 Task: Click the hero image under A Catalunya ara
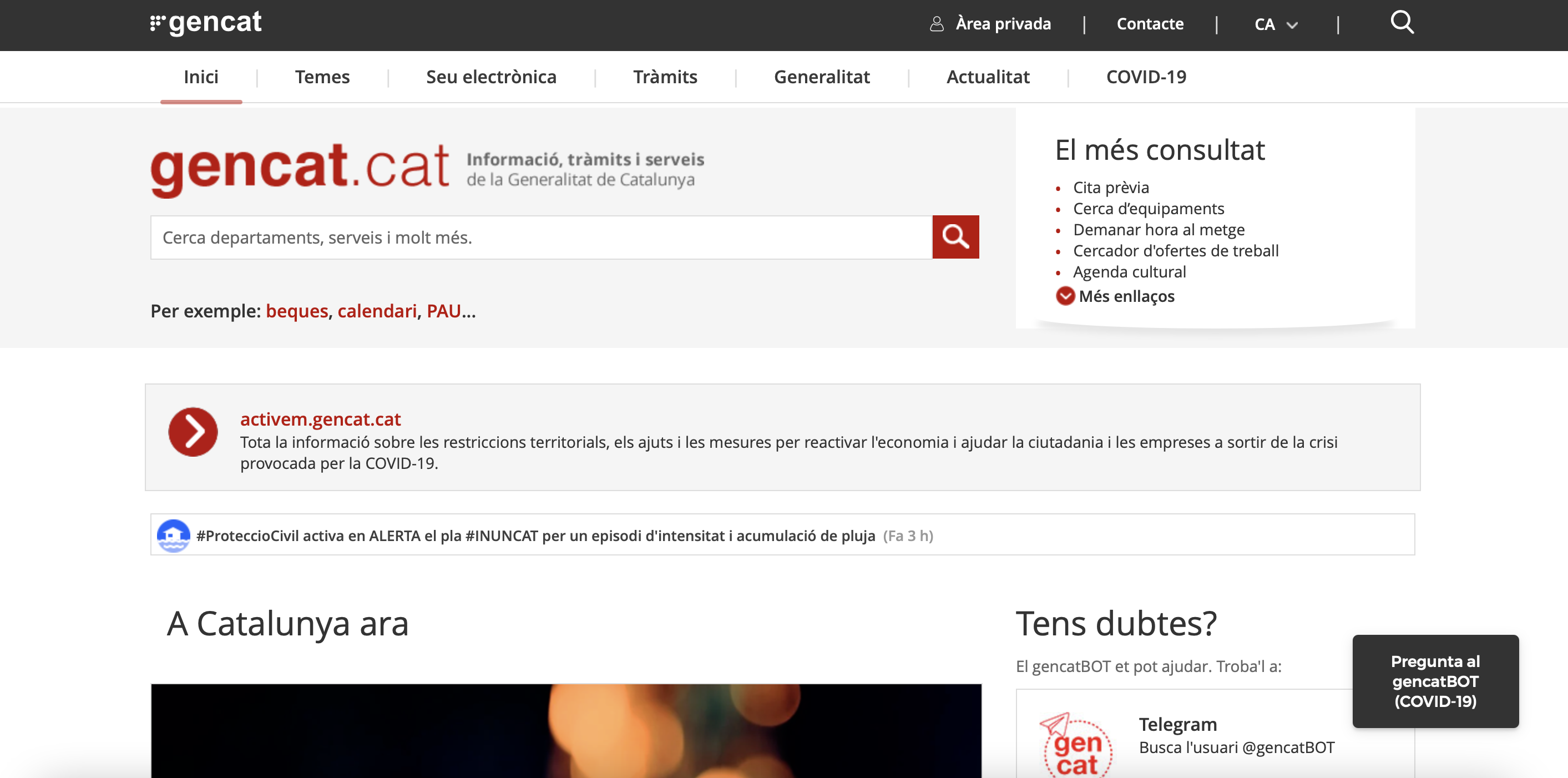point(565,736)
